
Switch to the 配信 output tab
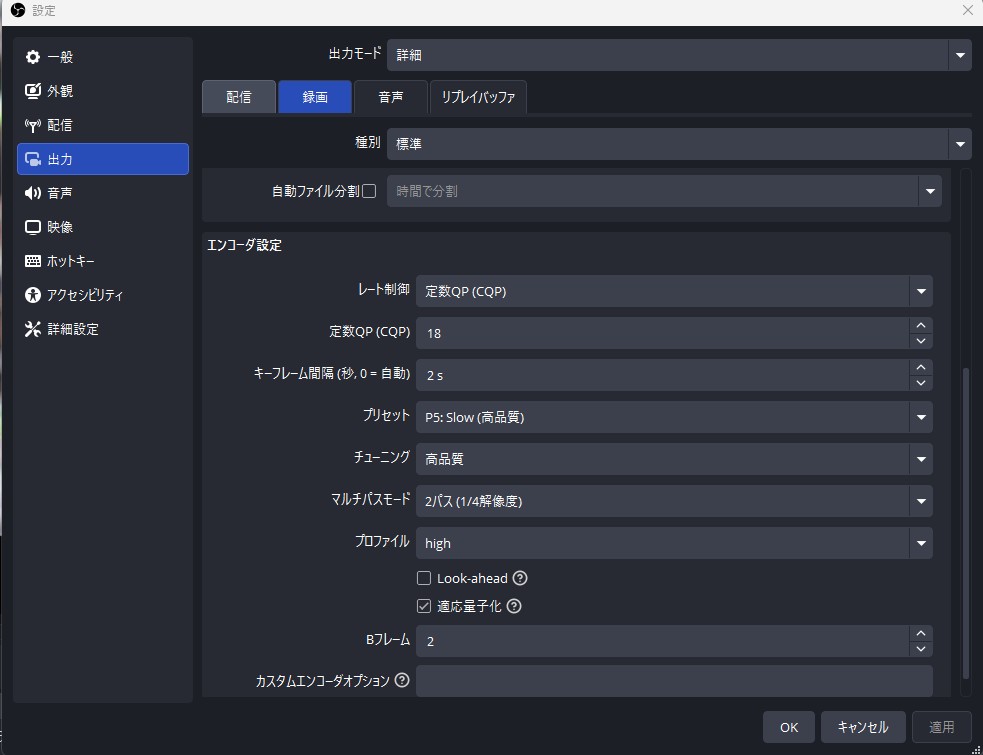[x=239, y=97]
